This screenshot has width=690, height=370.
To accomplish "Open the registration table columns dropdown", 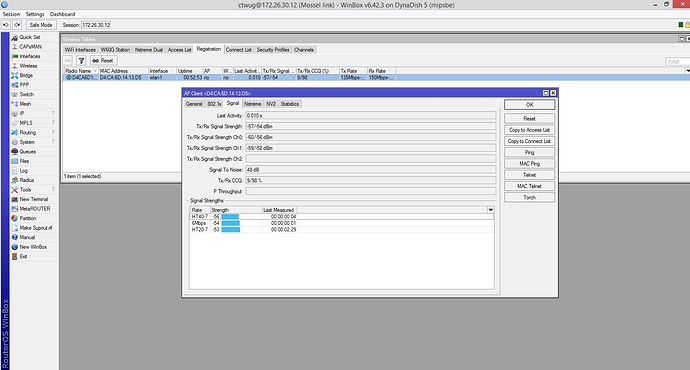I will (x=687, y=71).
